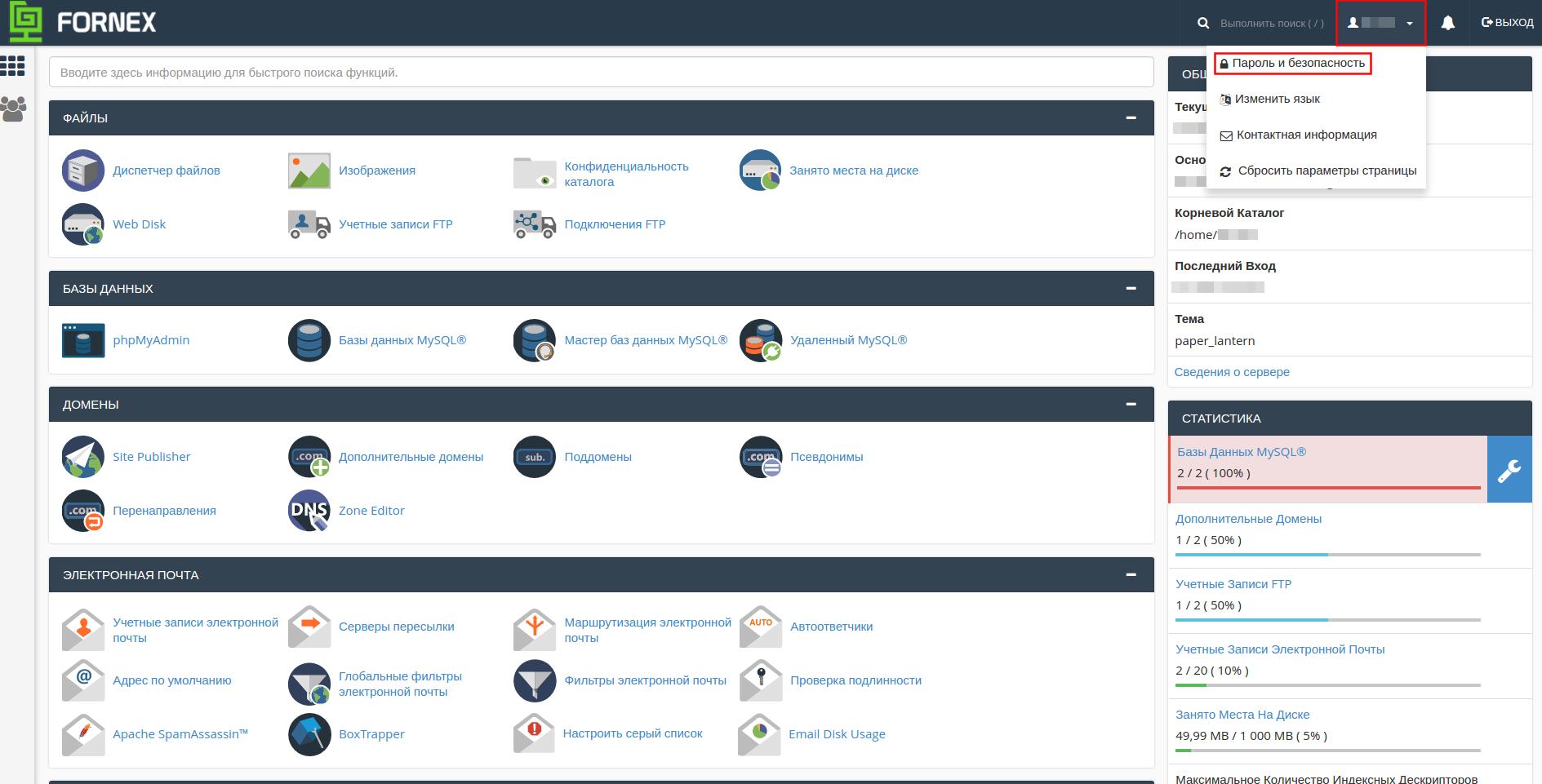1542x784 pixels.
Task: Open the user manager people icon in sidebar
Action: (13, 109)
